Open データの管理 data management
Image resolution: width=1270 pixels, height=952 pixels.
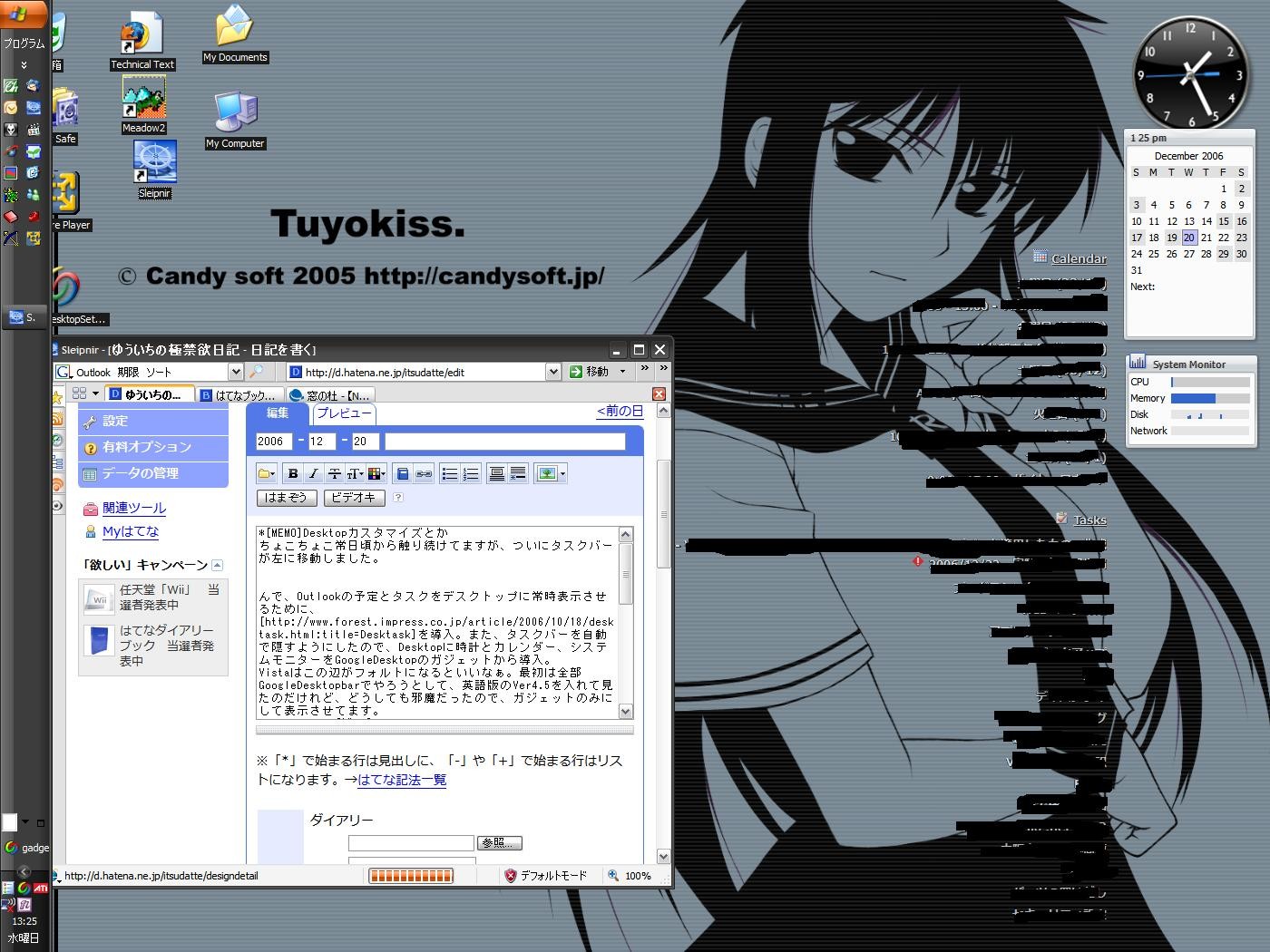tap(153, 473)
